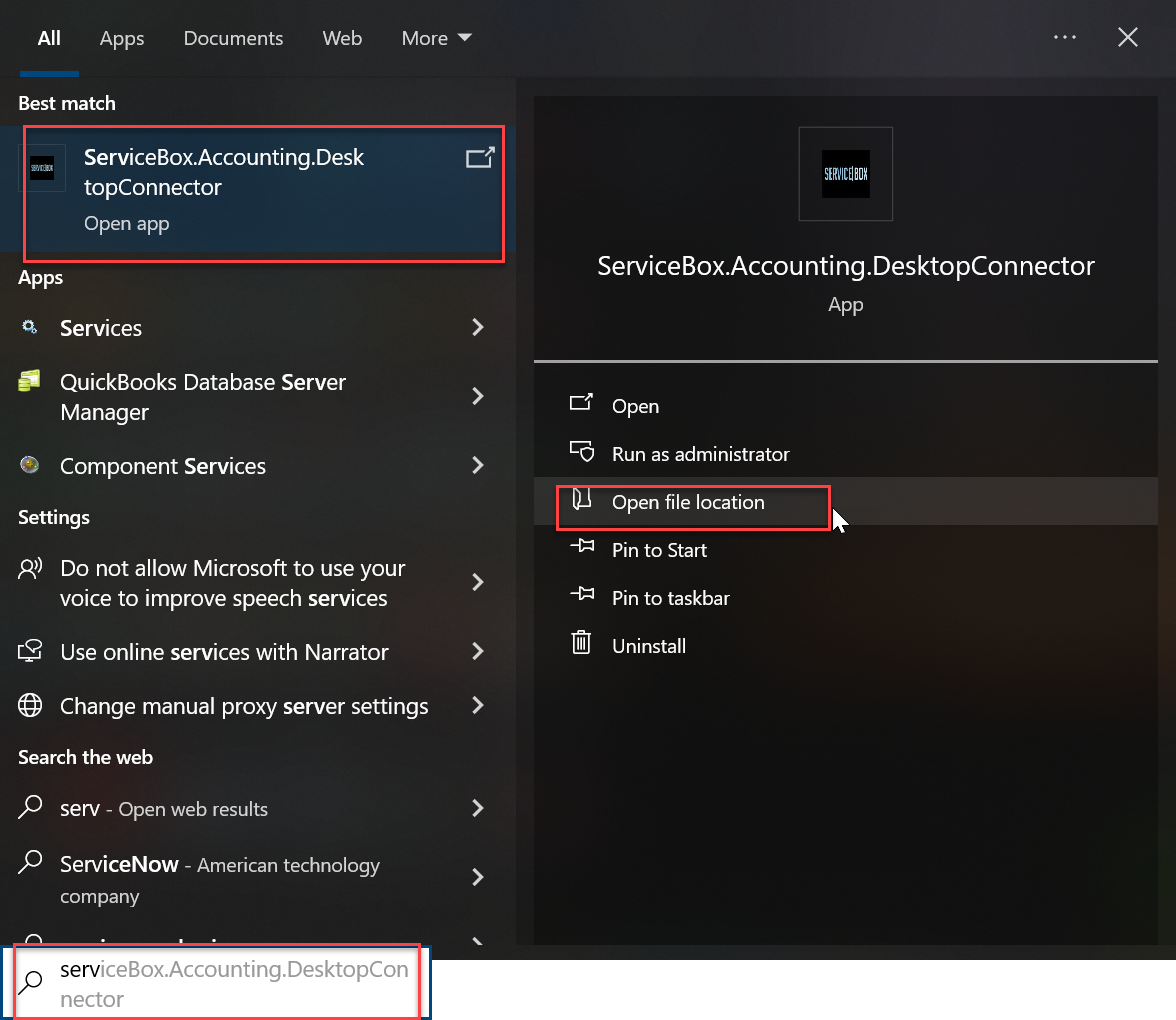Click the QuickBooks Database Server Manager icon
The height and width of the screenshot is (1020, 1176).
click(x=29, y=381)
